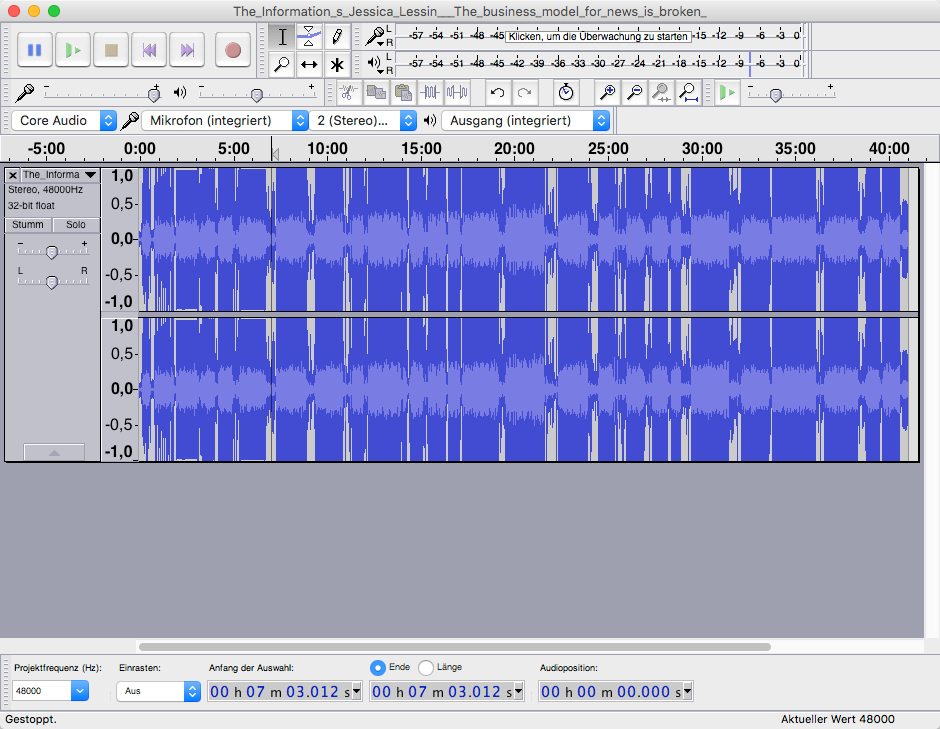Skip to start of track
Viewport: 940px width, 729px height.
click(x=149, y=50)
